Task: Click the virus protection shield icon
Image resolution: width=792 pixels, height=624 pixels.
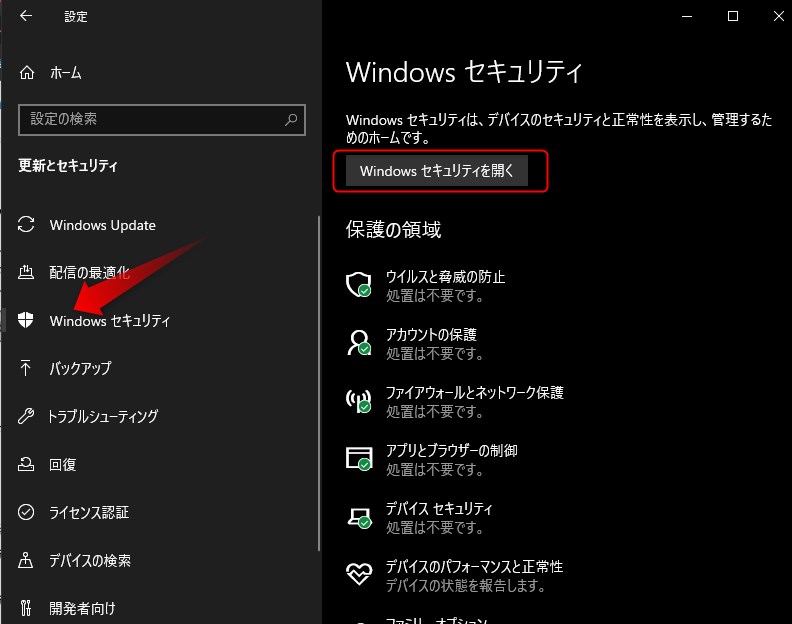Action: pos(359,284)
